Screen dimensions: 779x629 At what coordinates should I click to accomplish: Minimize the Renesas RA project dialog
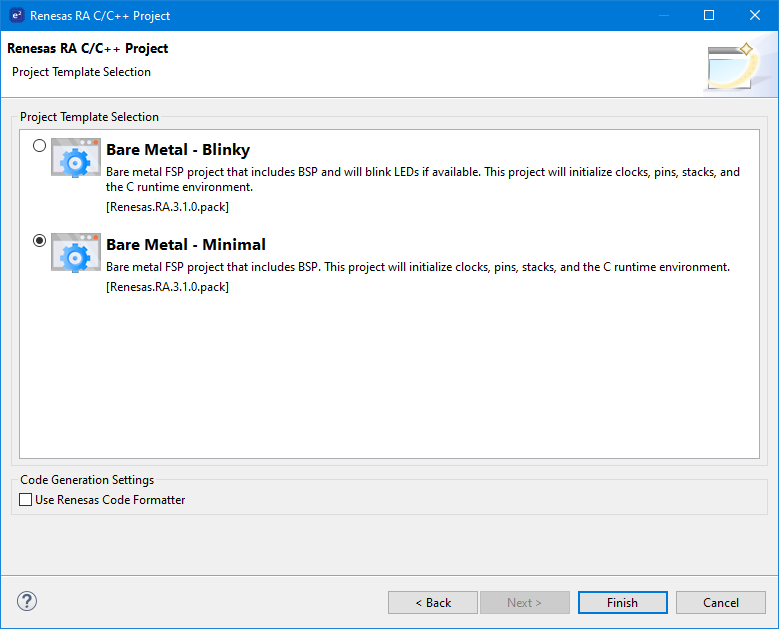662,15
